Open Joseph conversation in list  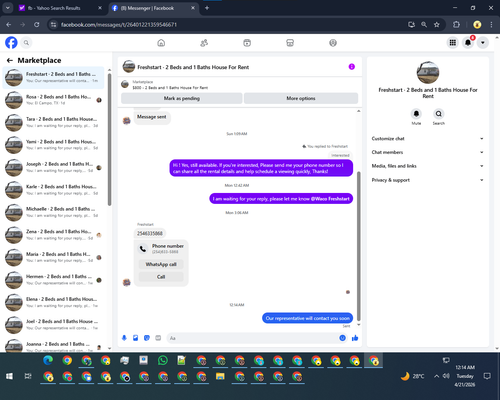tap(53, 167)
